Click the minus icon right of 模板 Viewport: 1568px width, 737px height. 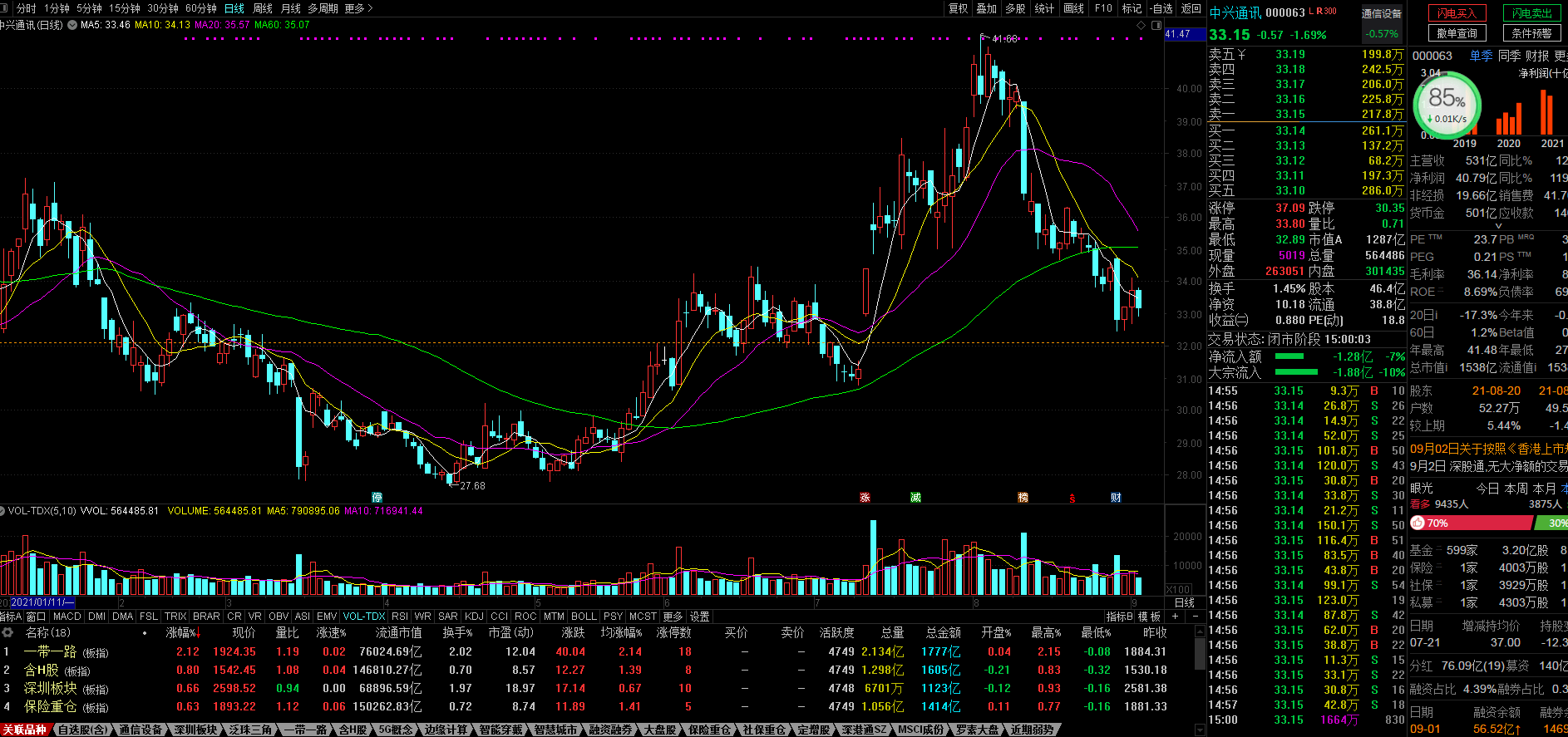tap(1196, 617)
